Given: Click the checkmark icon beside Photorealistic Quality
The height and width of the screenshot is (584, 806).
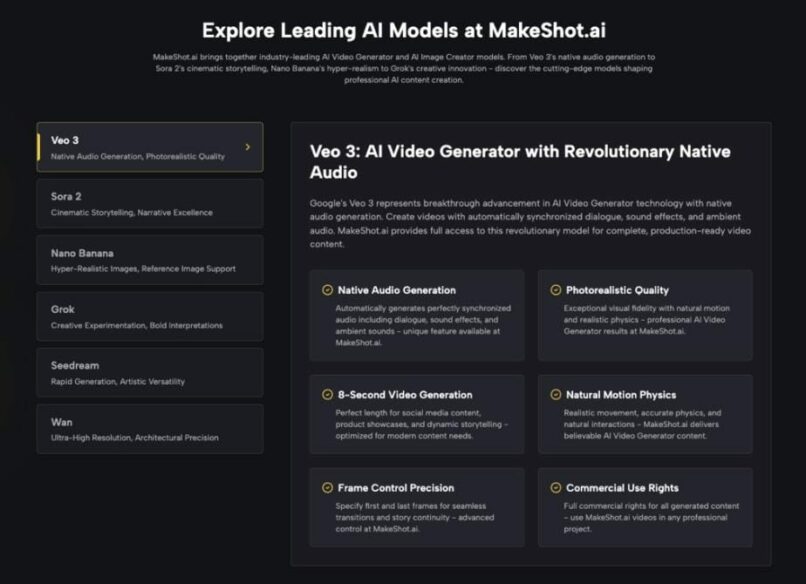Looking at the screenshot, I should (x=558, y=290).
